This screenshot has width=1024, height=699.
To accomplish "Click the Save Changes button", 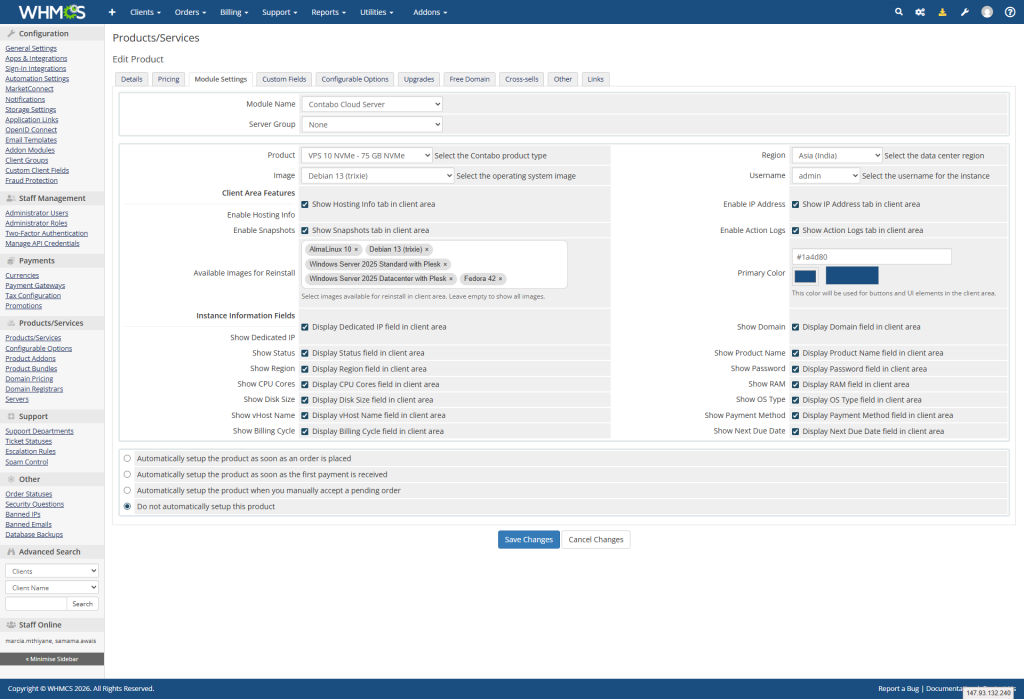I will 528,539.
